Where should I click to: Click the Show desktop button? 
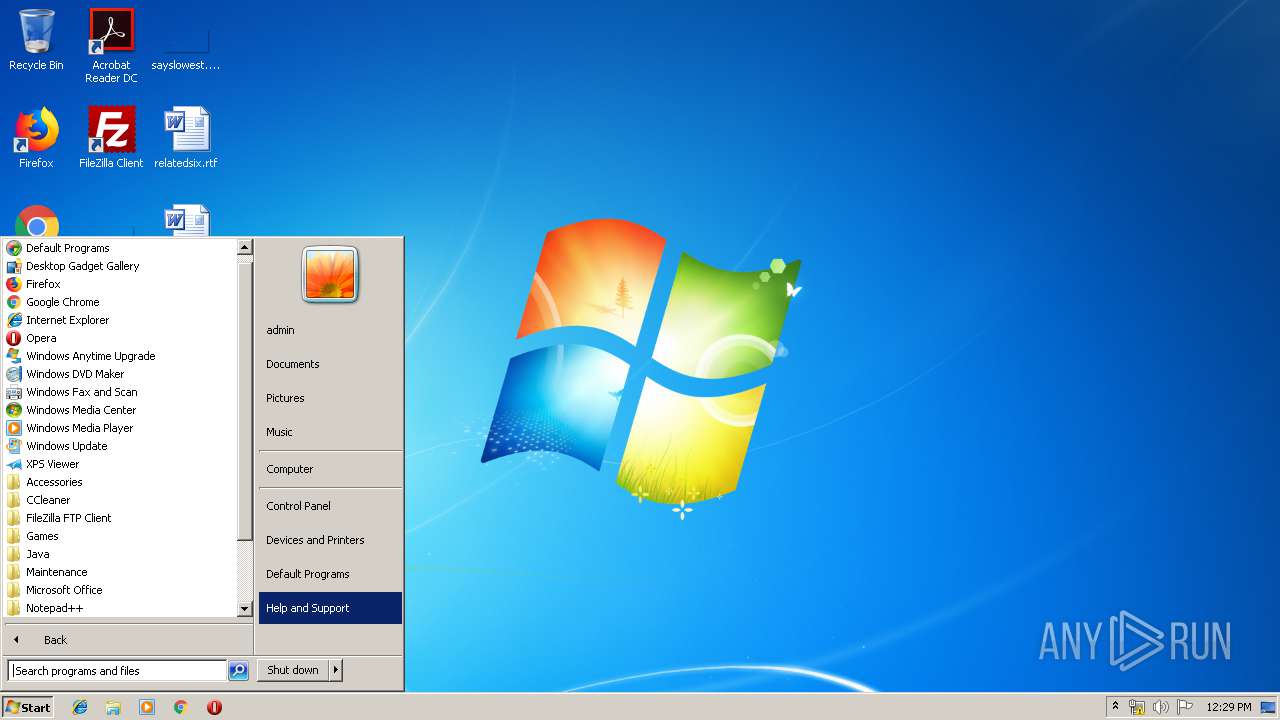point(1268,707)
